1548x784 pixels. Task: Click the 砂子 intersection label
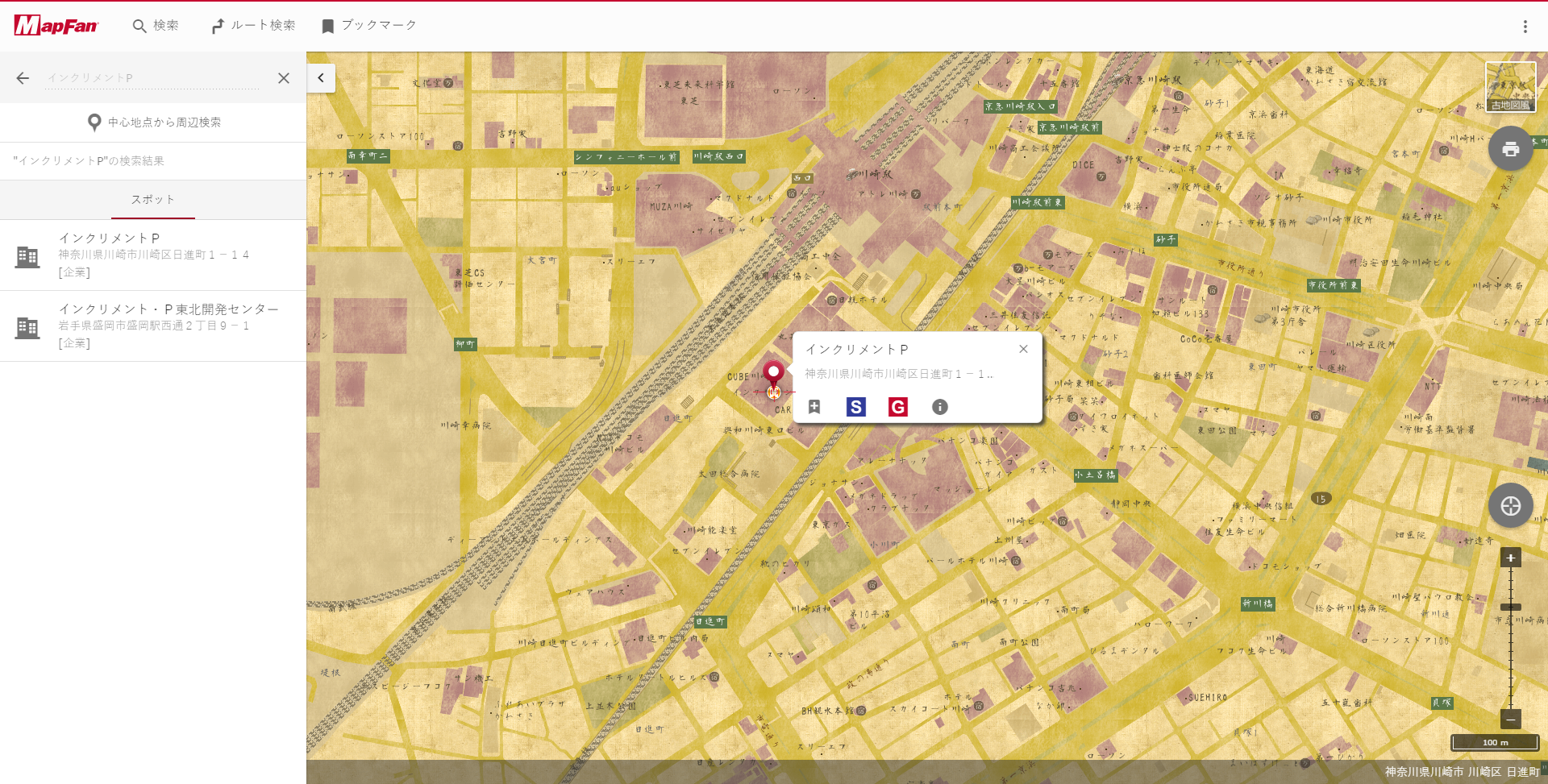point(1166,239)
